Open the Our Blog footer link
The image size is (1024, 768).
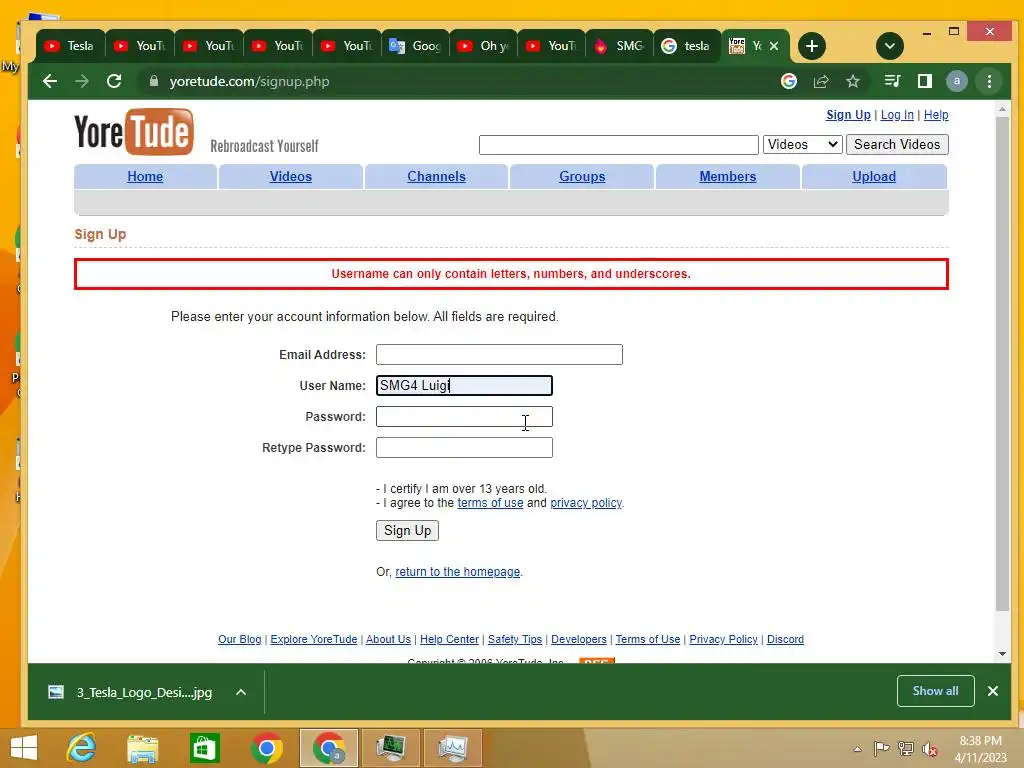239,639
